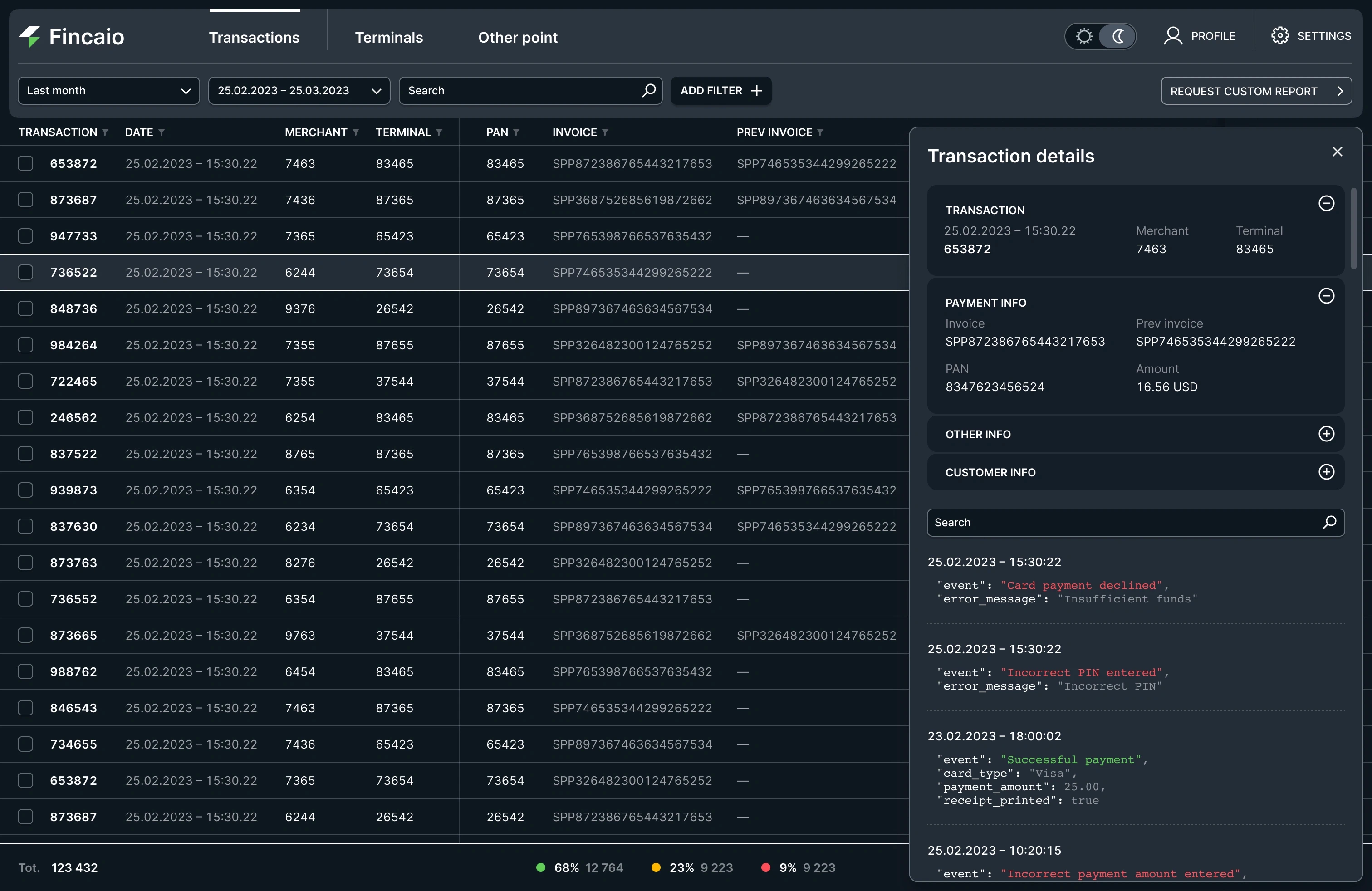Screen dimensions: 1372x891
Task: Select the checkbox for transaction 984264
Action: [25, 345]
